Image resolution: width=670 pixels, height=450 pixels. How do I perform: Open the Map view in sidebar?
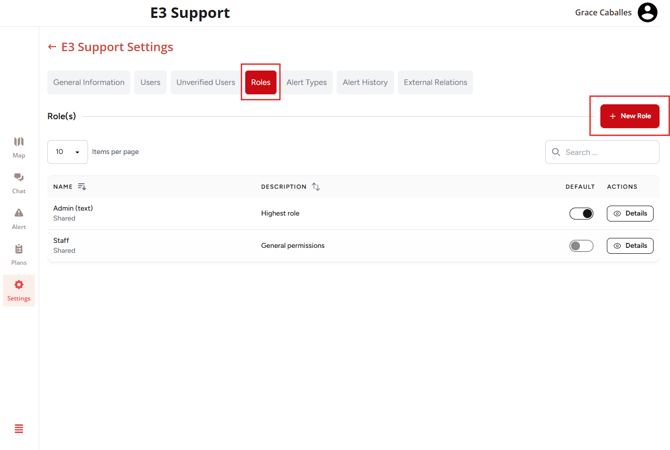pyautogui.click(x=18, y=147)
